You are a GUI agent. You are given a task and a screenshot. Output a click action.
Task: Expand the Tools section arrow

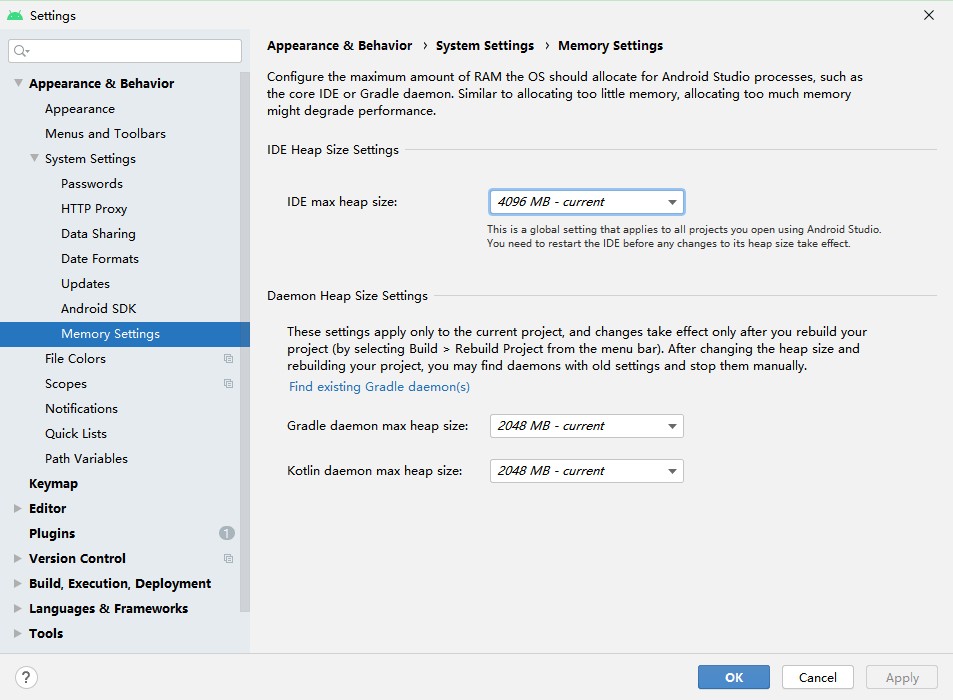(18, 633)
